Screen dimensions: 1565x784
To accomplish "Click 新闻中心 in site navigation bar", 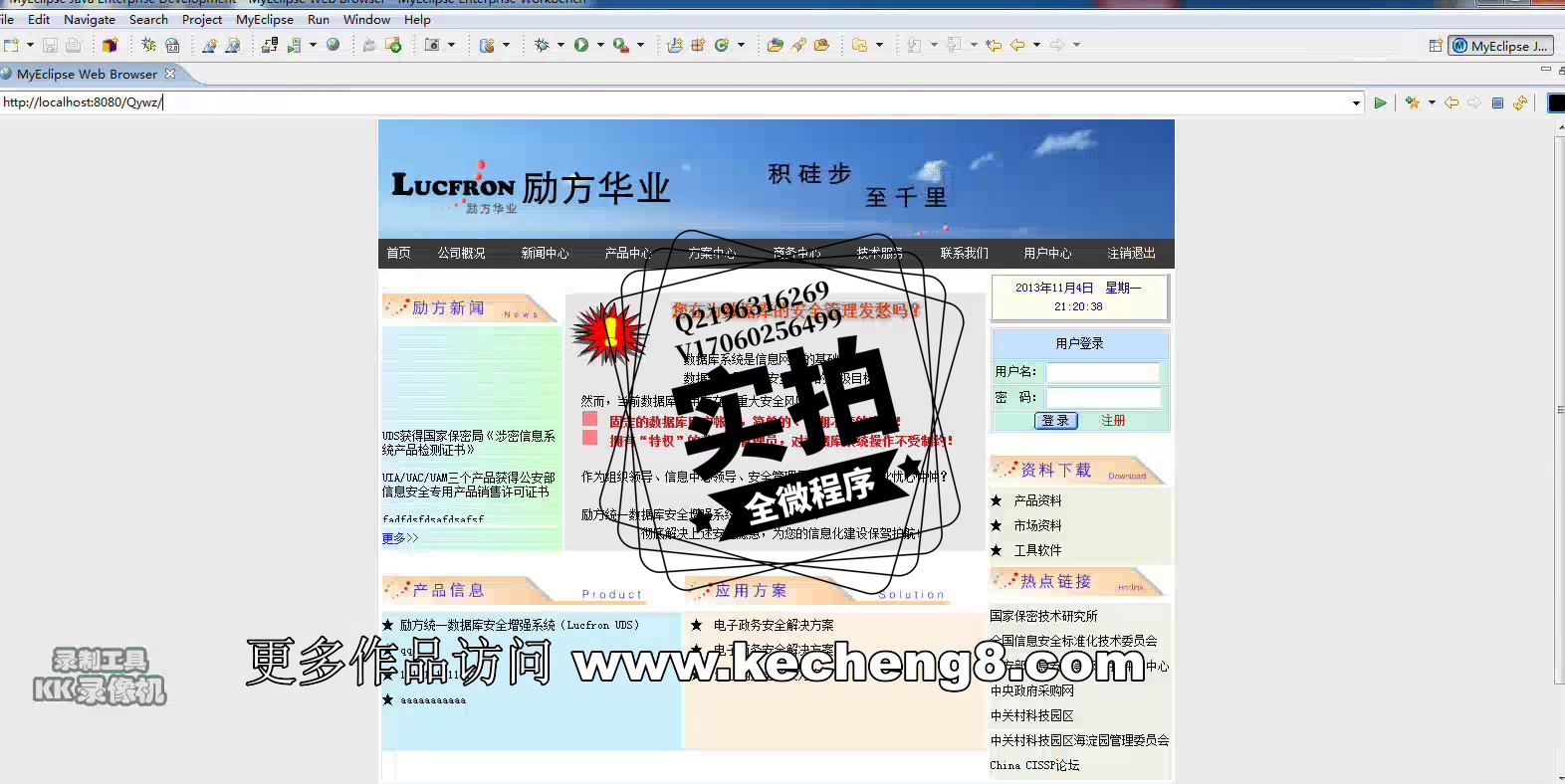I will point(546,253).
